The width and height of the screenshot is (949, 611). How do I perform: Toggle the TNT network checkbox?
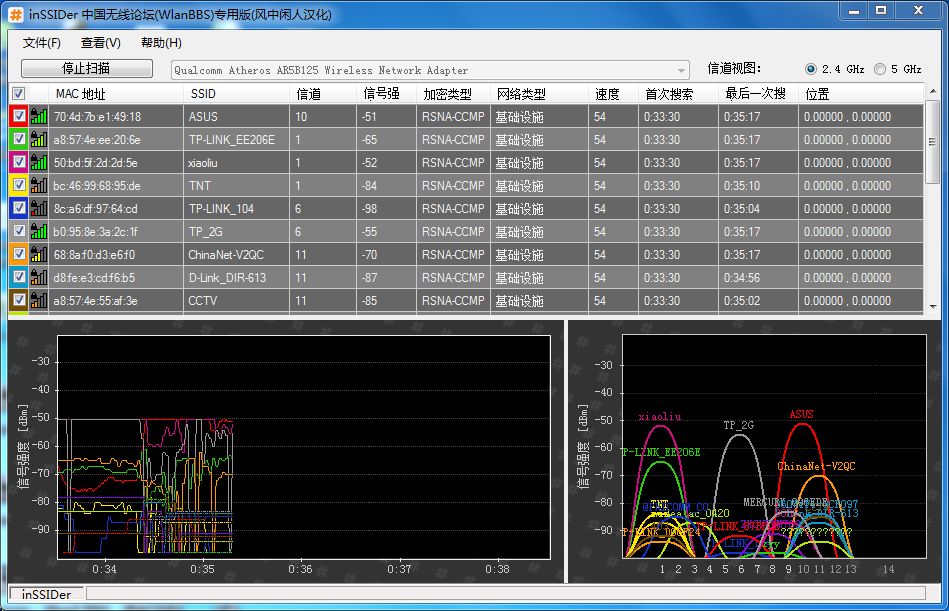19,185
